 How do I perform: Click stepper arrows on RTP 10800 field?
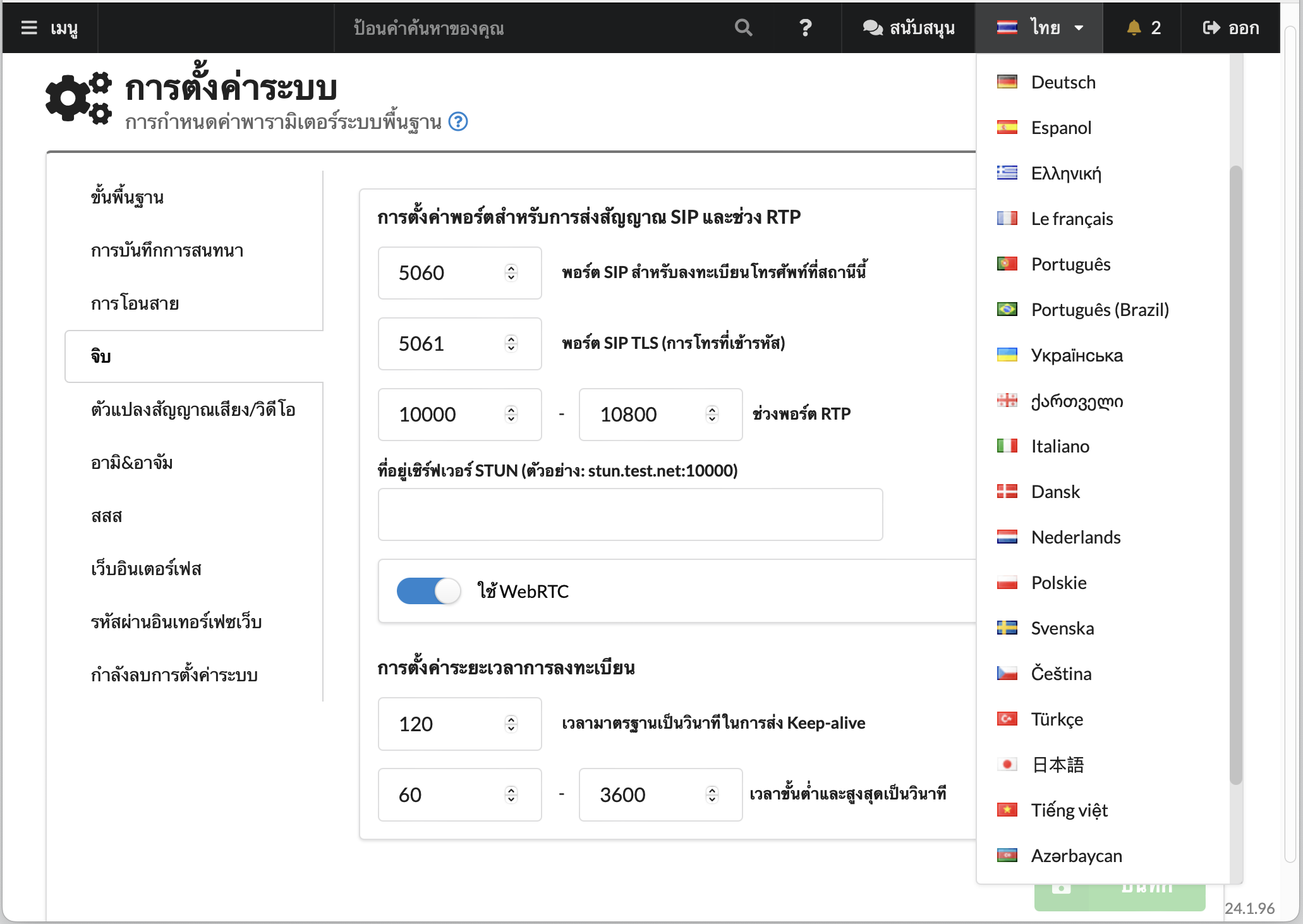click(x=712, y=414)
